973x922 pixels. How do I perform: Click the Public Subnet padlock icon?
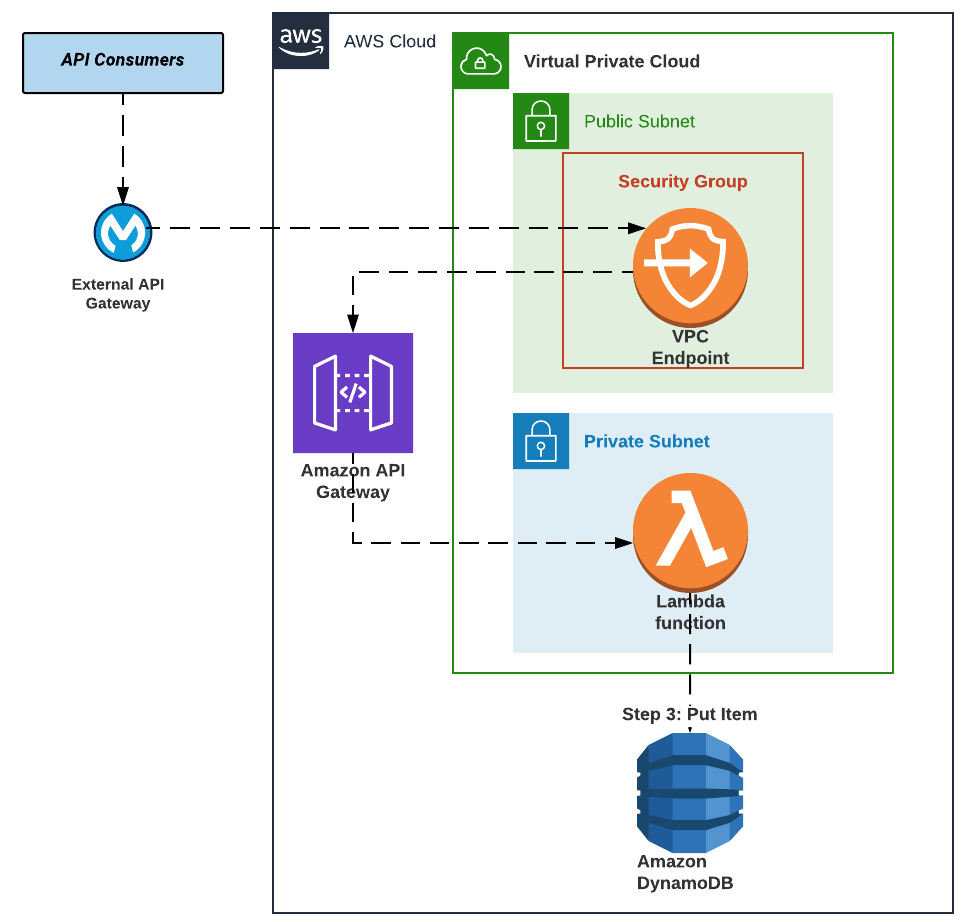tap(540, 120)
